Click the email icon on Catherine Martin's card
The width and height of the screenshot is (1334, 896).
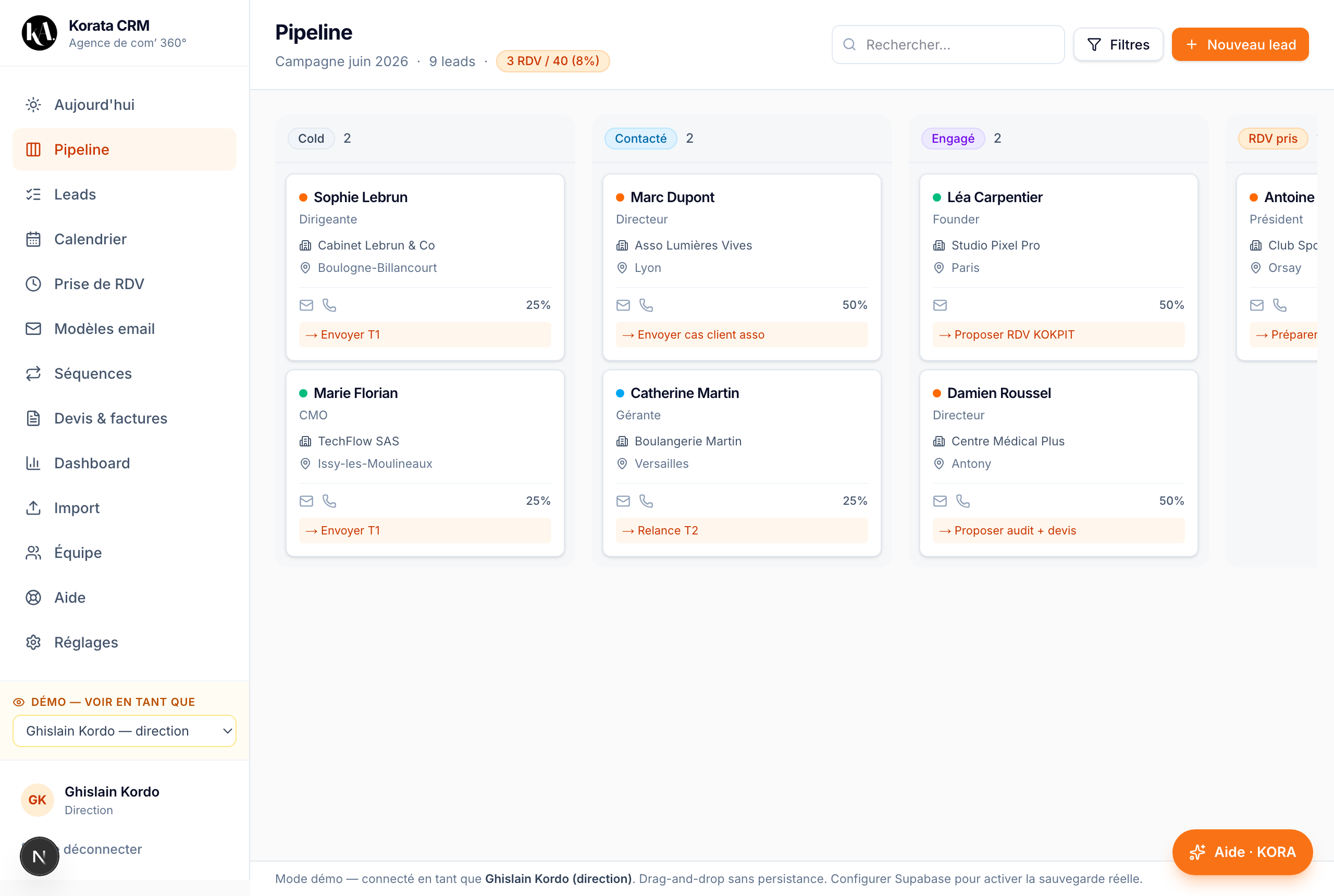[623, 501]
